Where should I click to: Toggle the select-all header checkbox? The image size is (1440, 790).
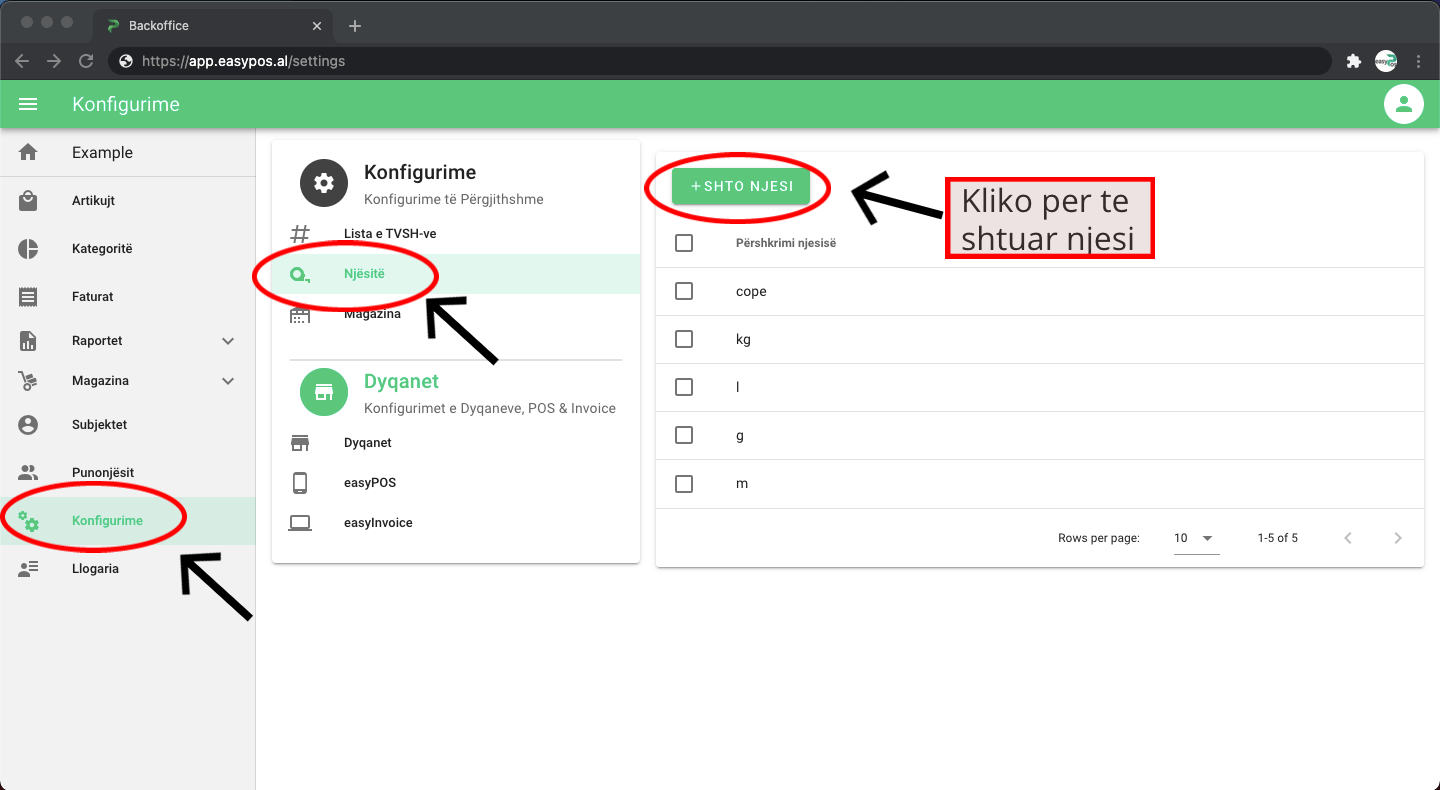684,243
